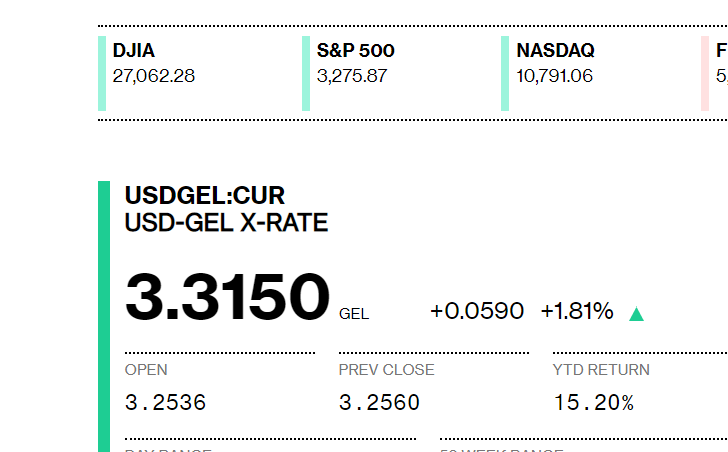Click the green bar beside DJIA
This screenshot has height=452, width=728.
(102, 73)
